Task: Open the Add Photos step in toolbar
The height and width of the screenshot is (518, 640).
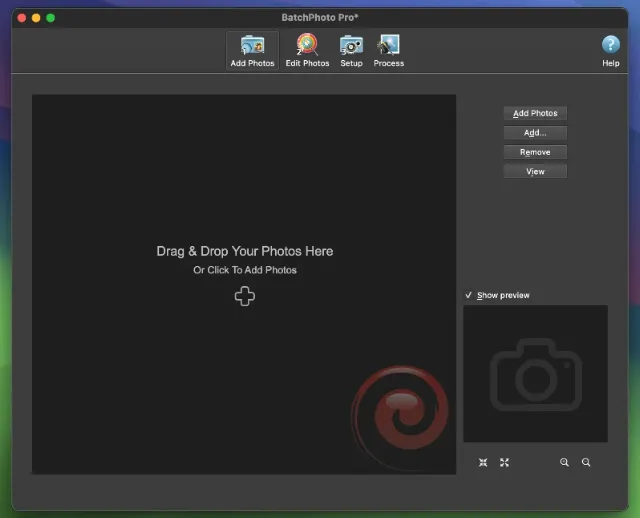Action: point(252,51)
